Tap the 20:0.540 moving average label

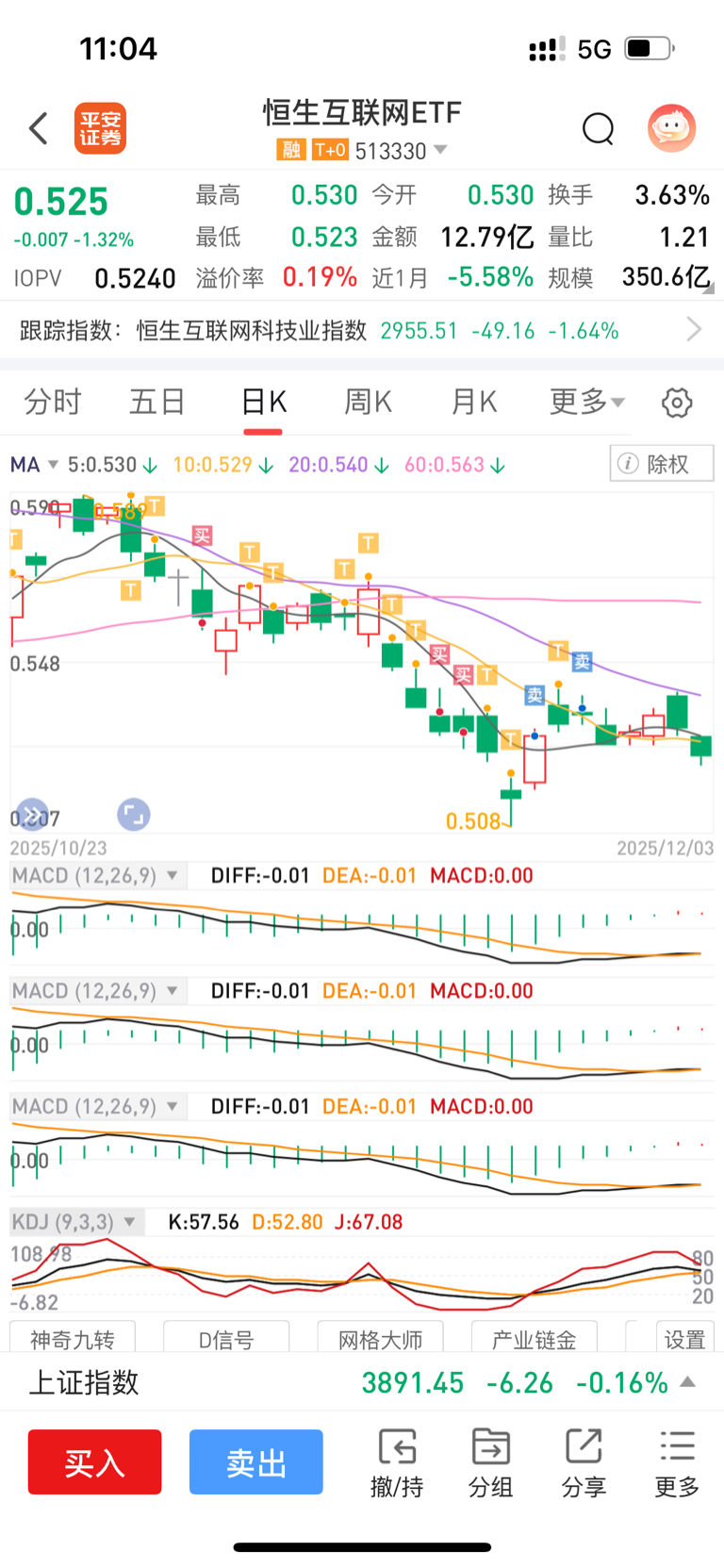pyautogui.click(x=328, y=465)
